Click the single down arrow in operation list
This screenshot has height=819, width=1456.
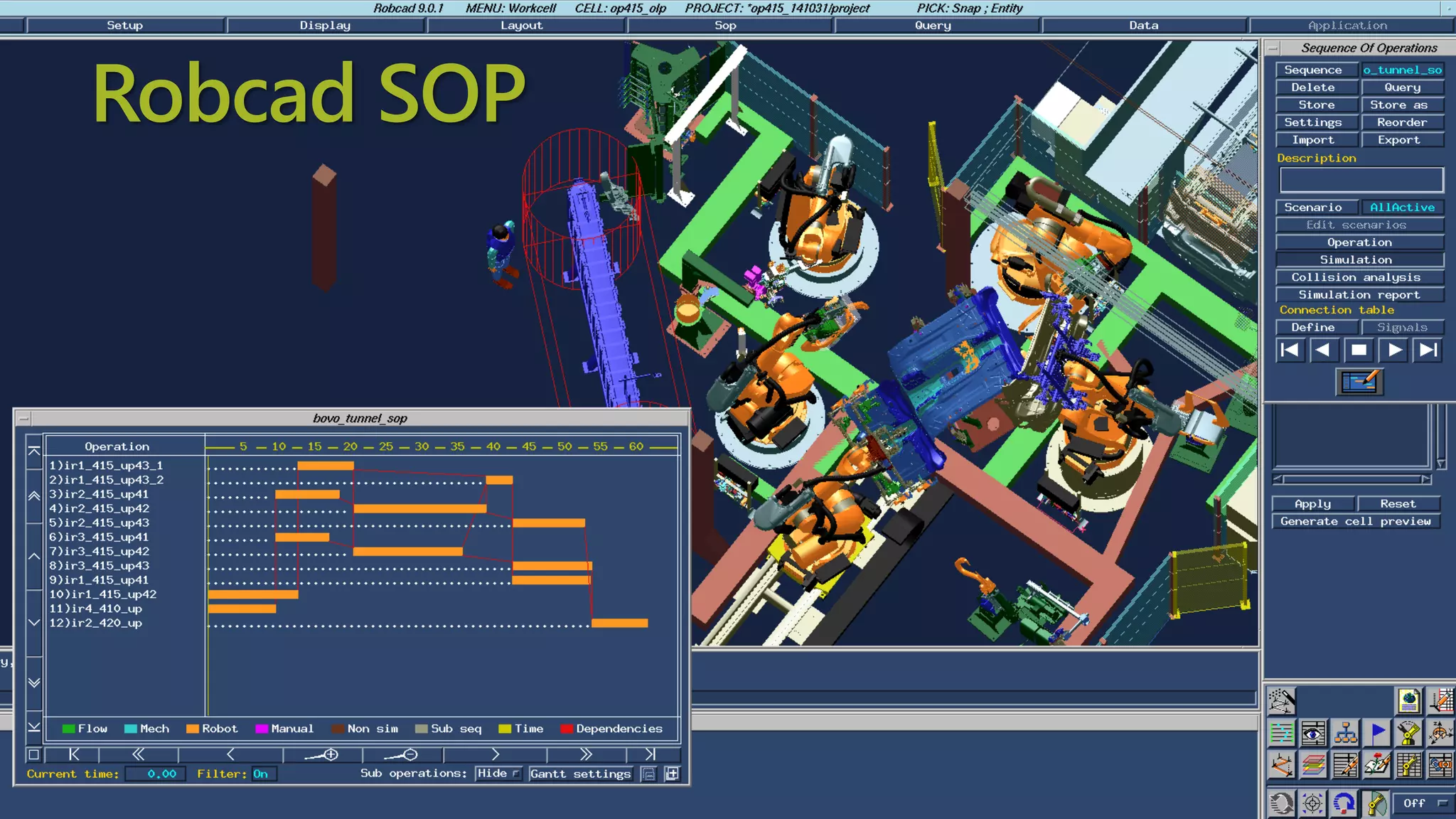click(33, 623)
